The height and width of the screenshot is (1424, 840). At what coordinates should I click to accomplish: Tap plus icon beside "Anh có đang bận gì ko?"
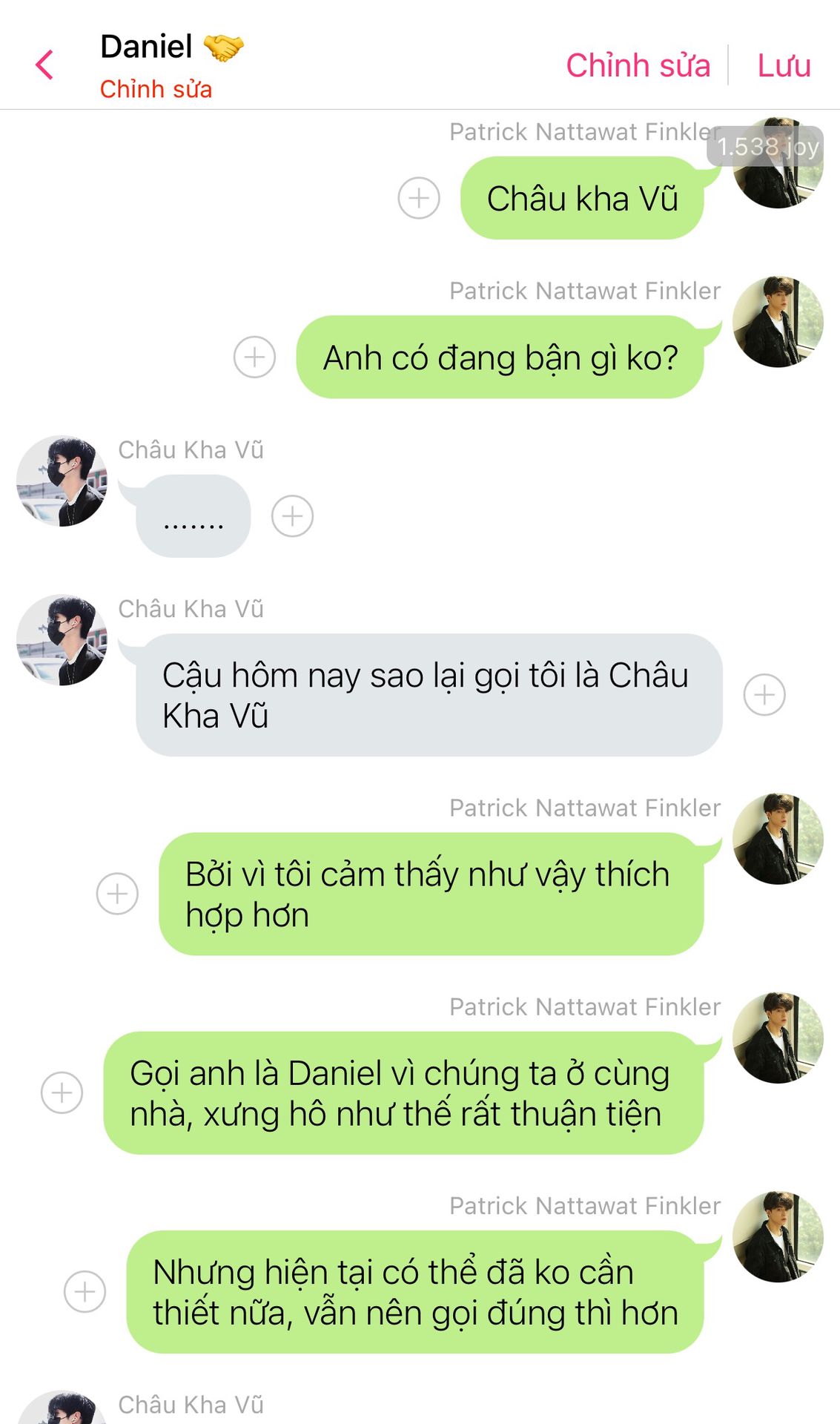(254, 357)
